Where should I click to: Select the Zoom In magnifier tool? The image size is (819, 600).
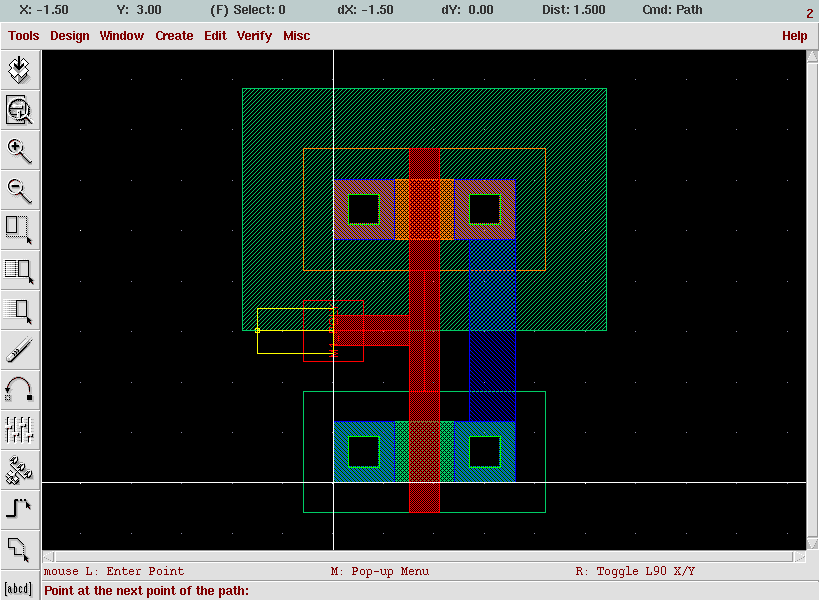(x=20, y=150)
